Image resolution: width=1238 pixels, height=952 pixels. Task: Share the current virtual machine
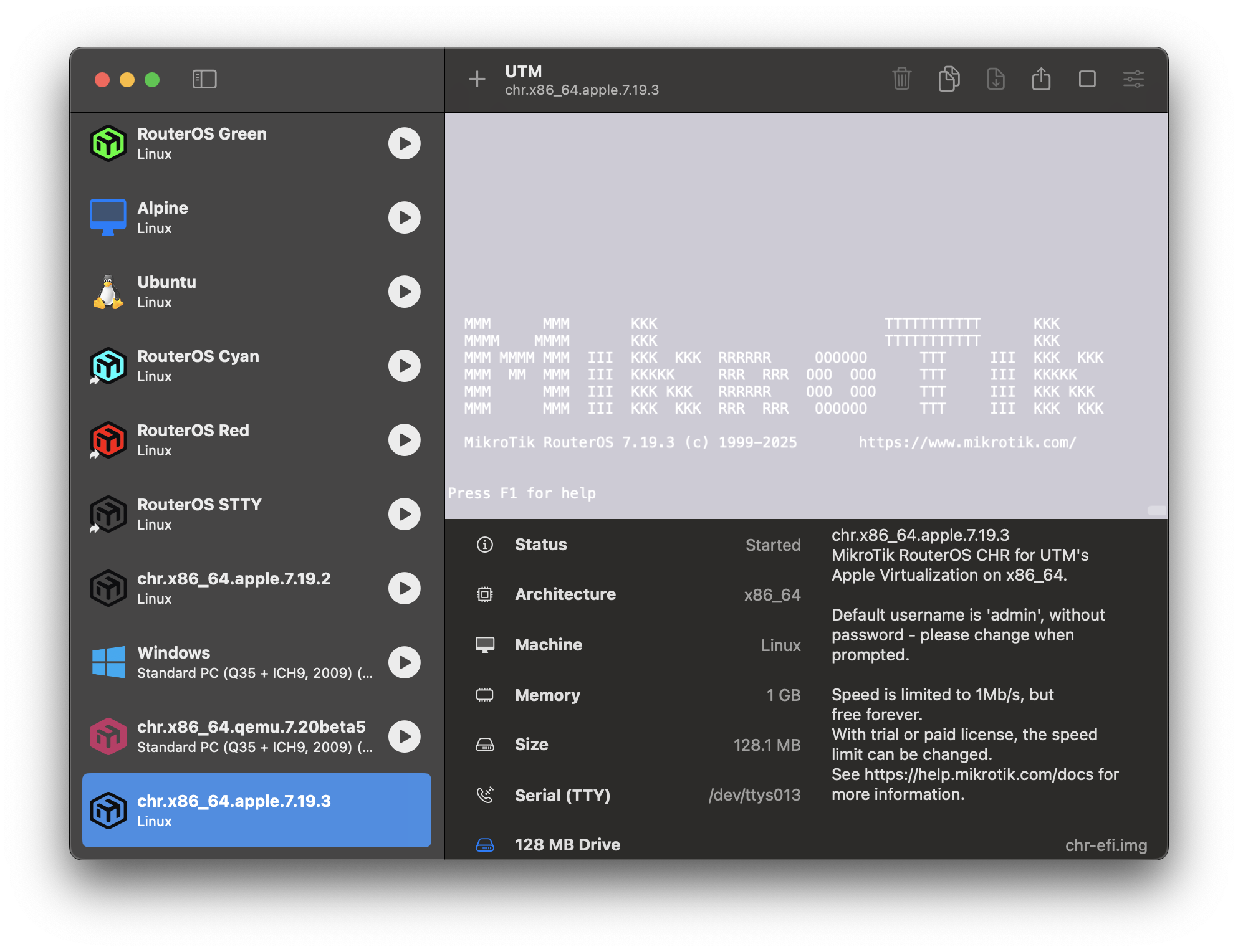coord(1041,79)
